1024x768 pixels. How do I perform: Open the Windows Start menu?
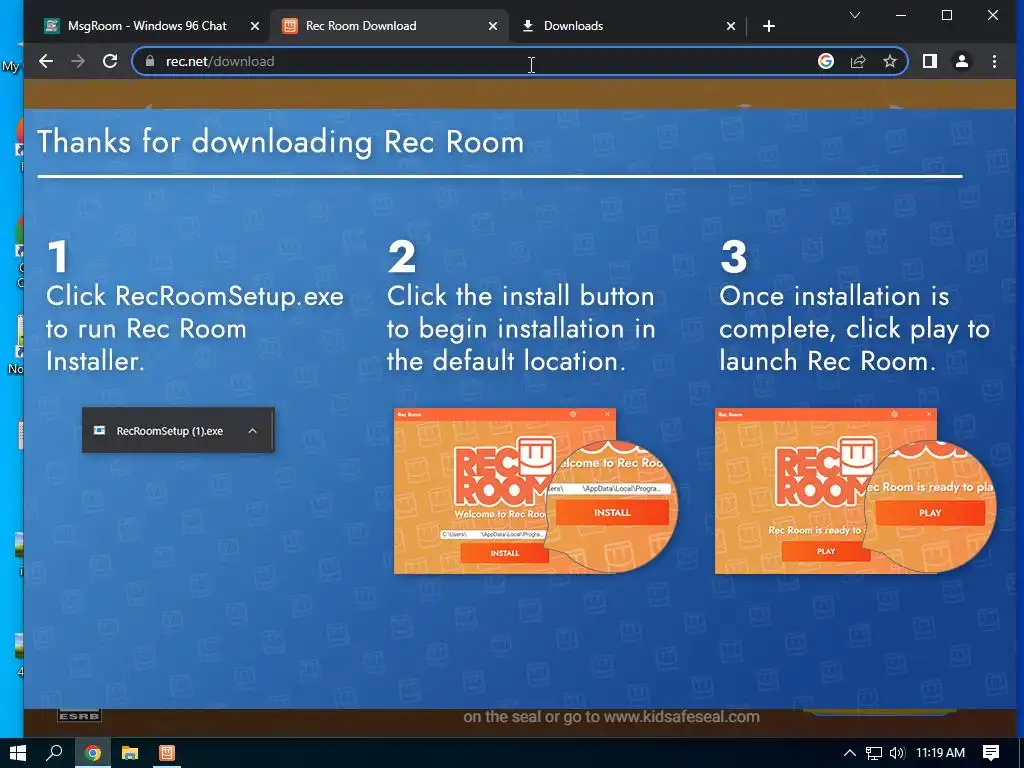[x=18, y=753]
